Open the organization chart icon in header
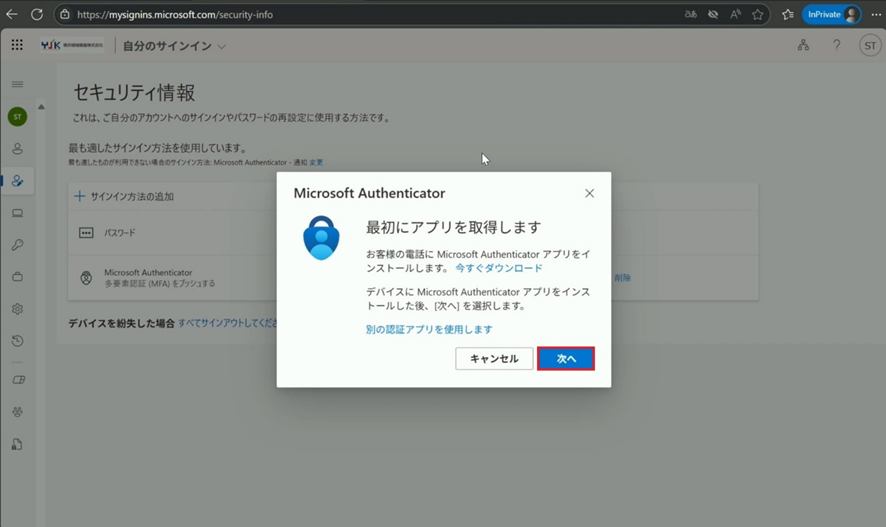Screen dimensions: 886x527 (x=803, y=45)
